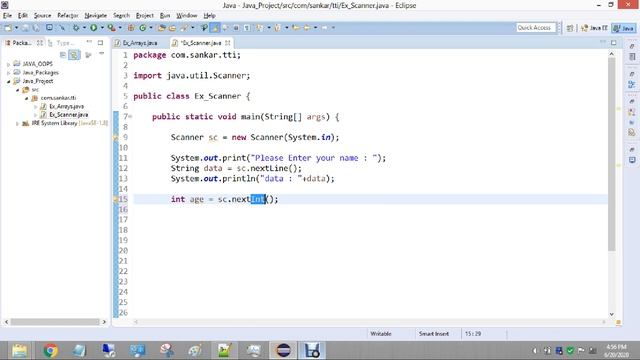Image resolution: width=640 pixels, height=360 pixels.
Task: Click Package Explorer horizontal scrollbar
Action: [55, 322]
